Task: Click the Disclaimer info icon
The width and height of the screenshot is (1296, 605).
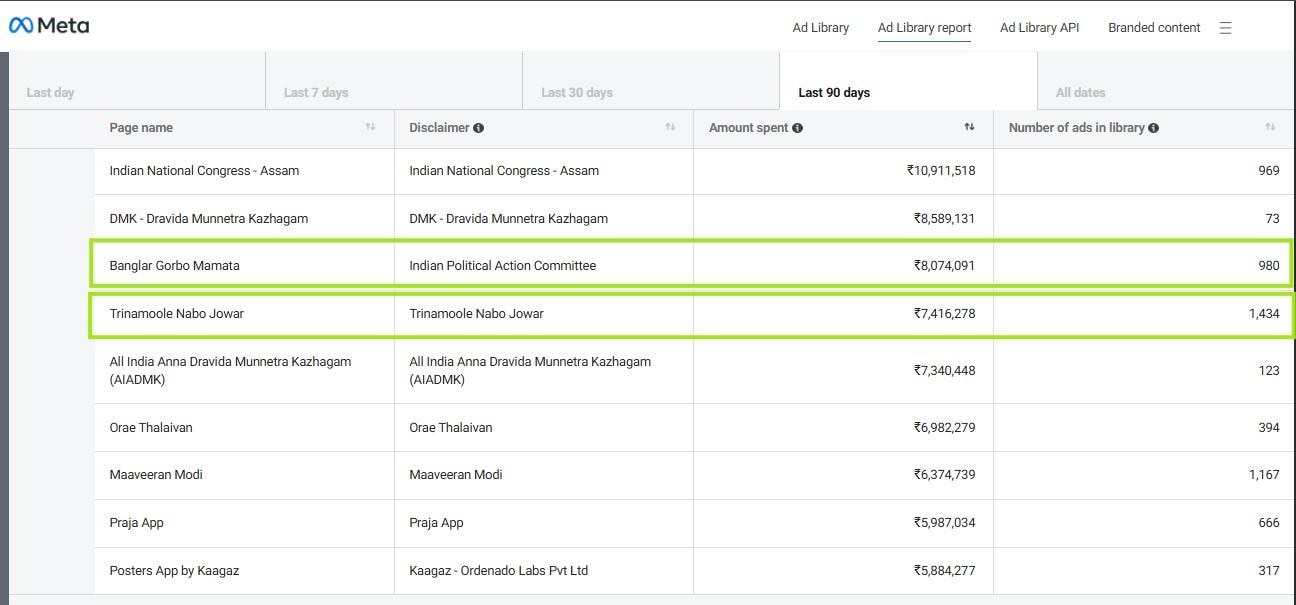Action: pos(479,128)
